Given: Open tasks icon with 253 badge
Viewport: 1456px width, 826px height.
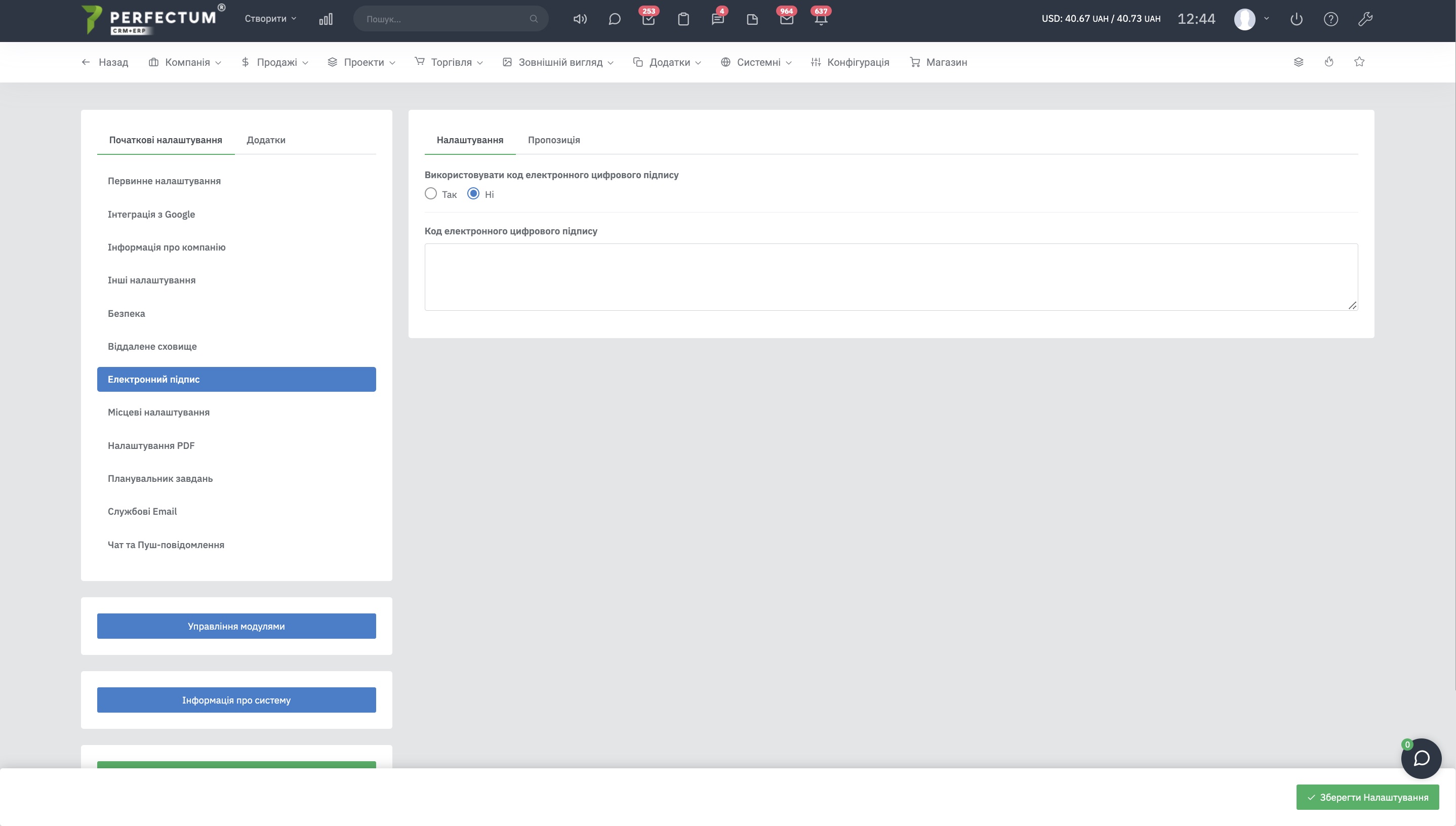Looking at the screenshot, I should point(648,19).
